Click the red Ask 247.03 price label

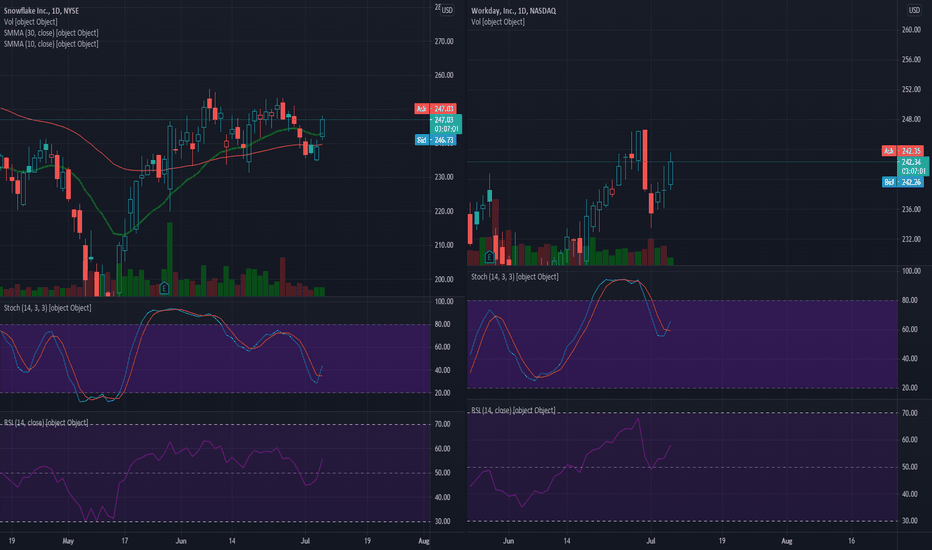435,109
